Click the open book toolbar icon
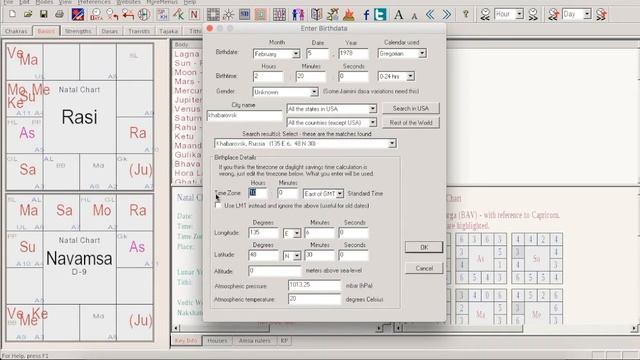The height and width of the screenshot is (360, 640). tap(316, 15)
